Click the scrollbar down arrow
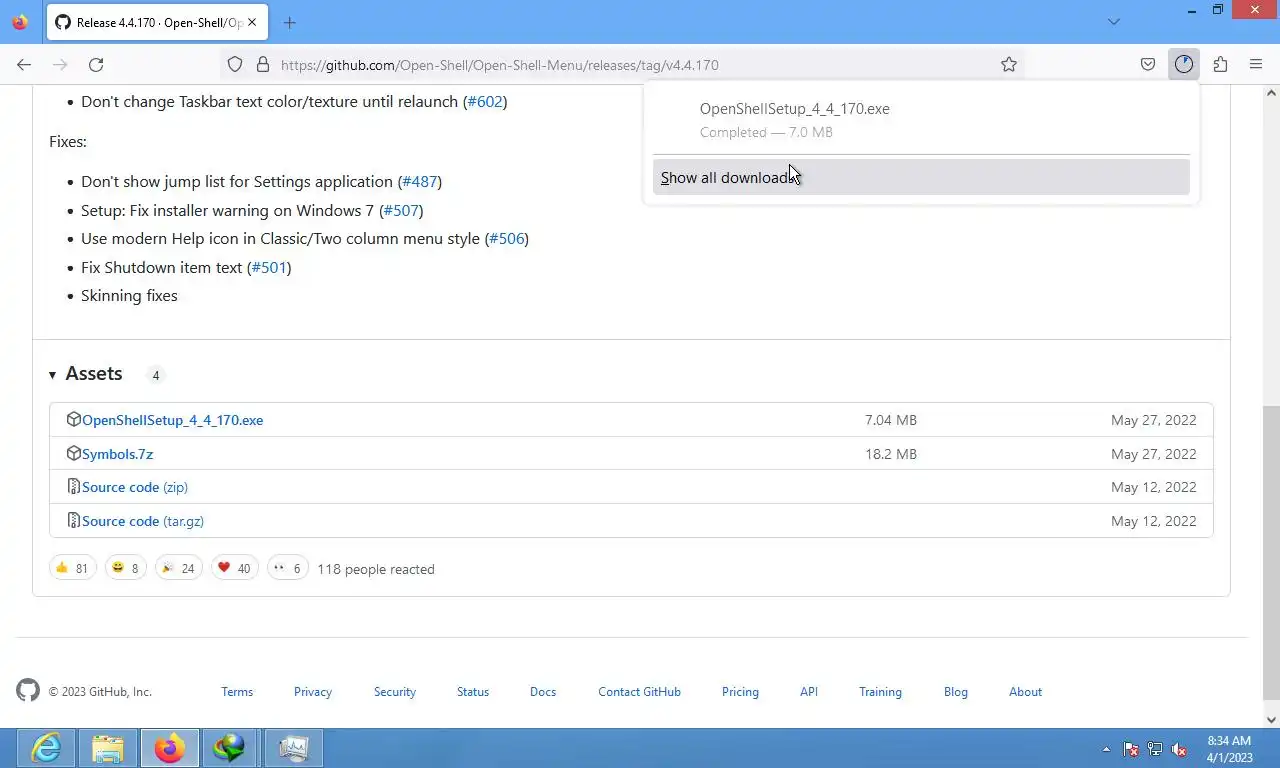This screenshot has width=1280, height=768. (x=1271, y=719)
